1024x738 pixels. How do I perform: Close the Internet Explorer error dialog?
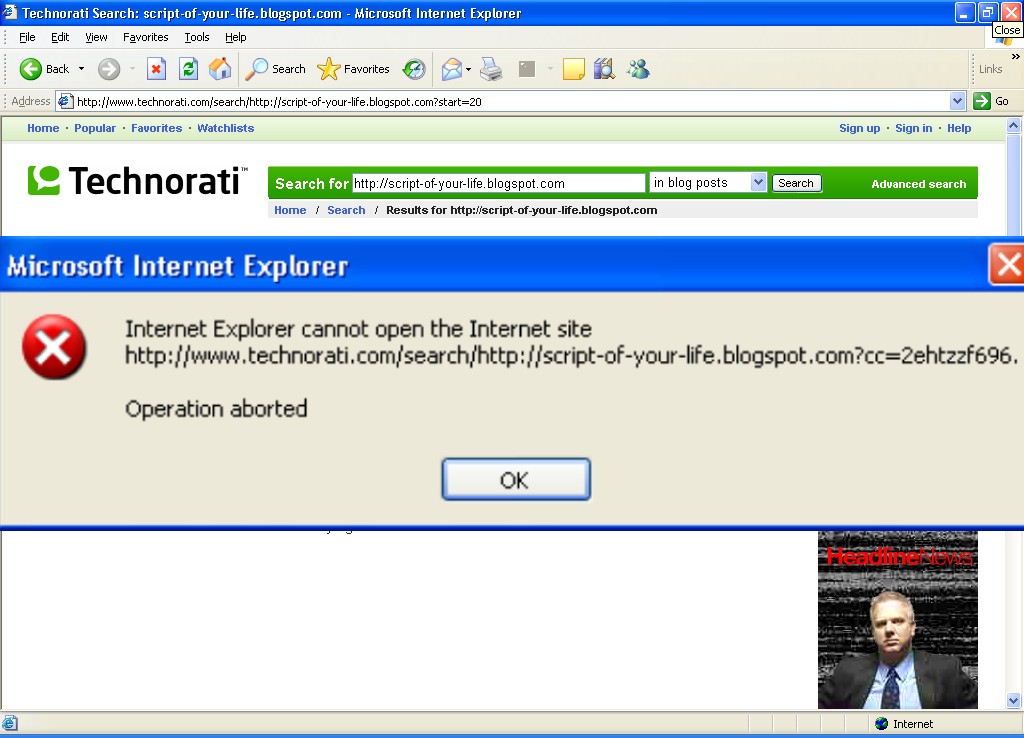pos(1007,265)
